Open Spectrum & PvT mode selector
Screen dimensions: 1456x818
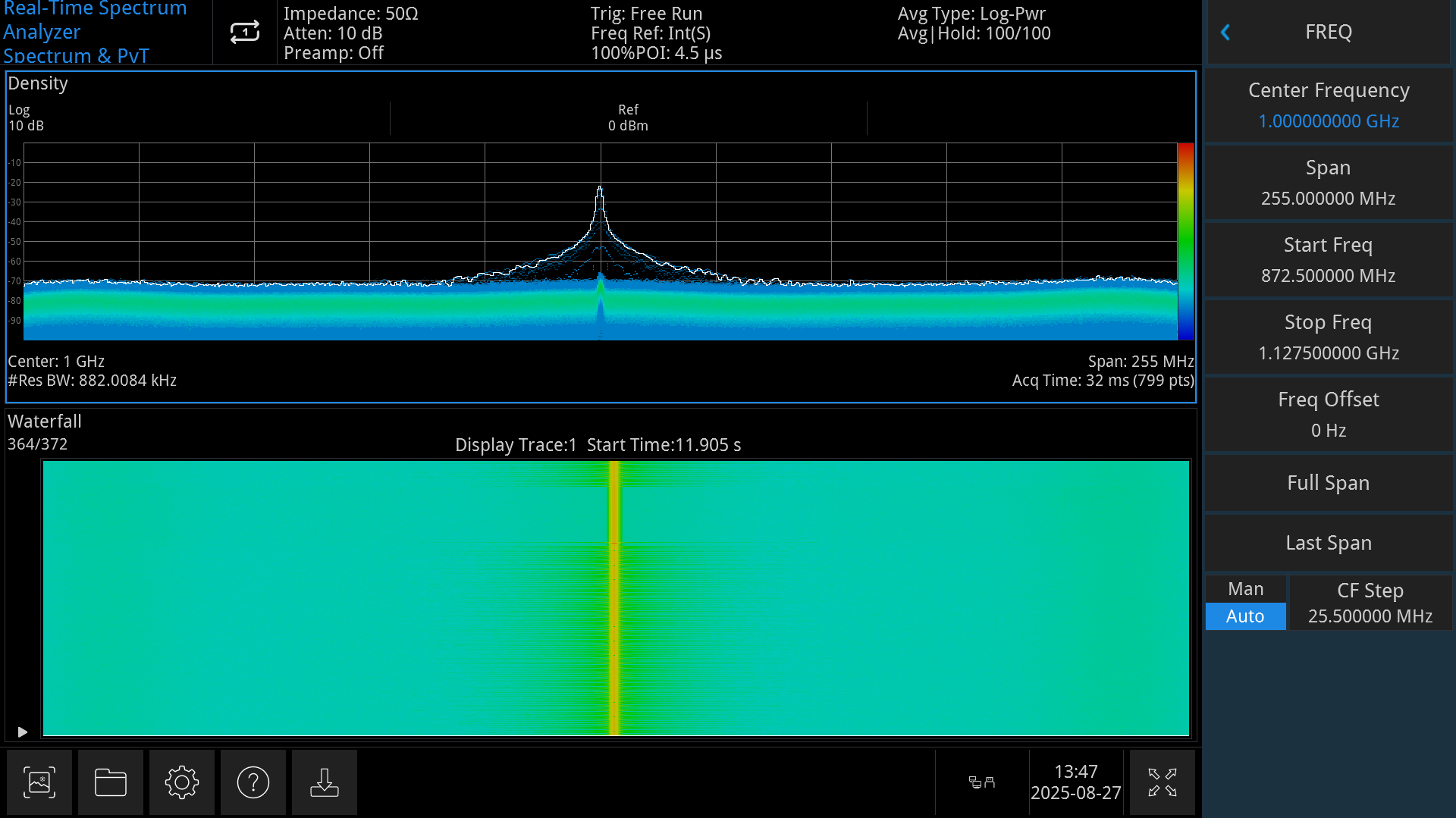76,56
